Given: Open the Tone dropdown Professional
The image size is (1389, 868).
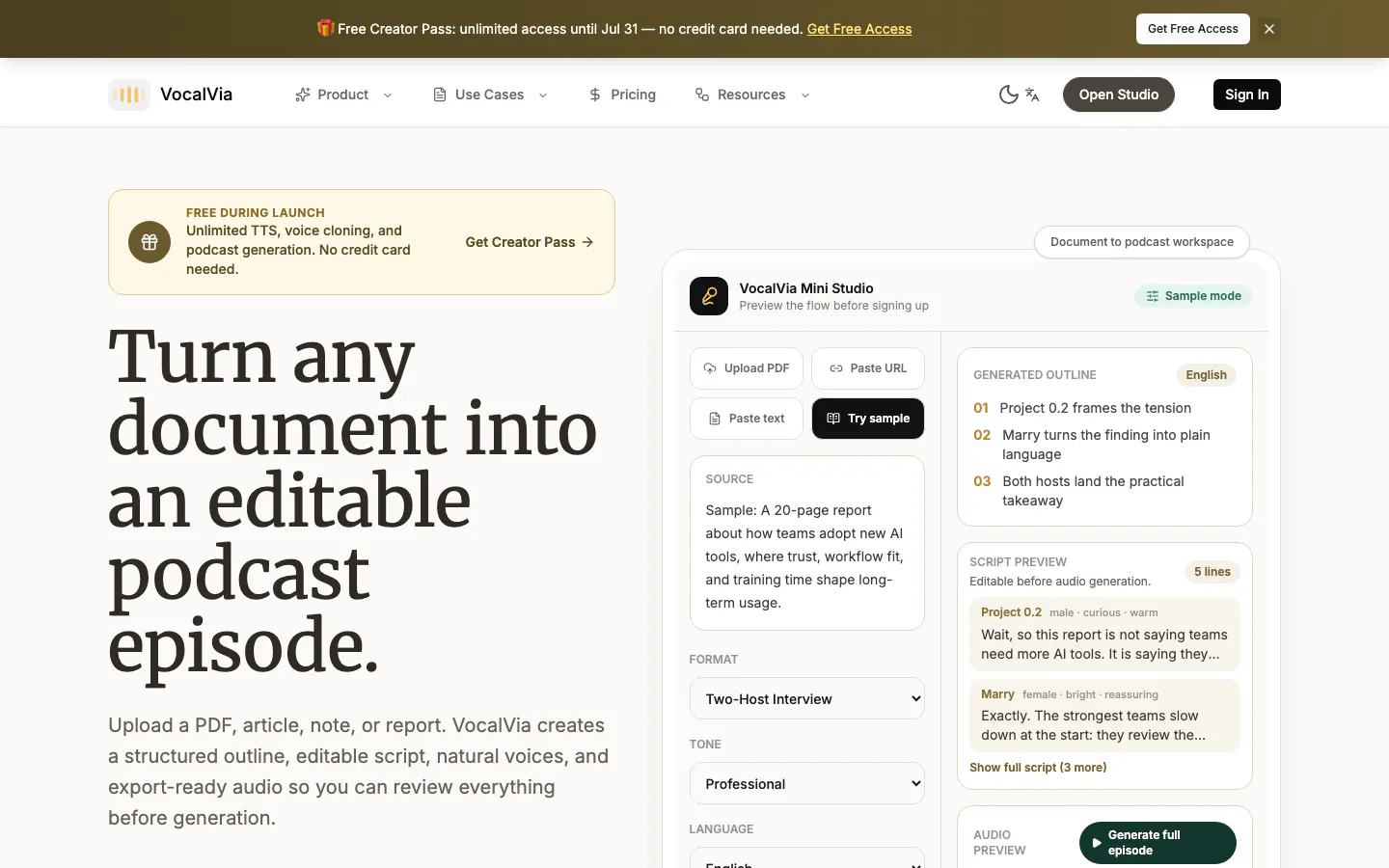Looking at the screenshot, I should click(x=807, y=783).
